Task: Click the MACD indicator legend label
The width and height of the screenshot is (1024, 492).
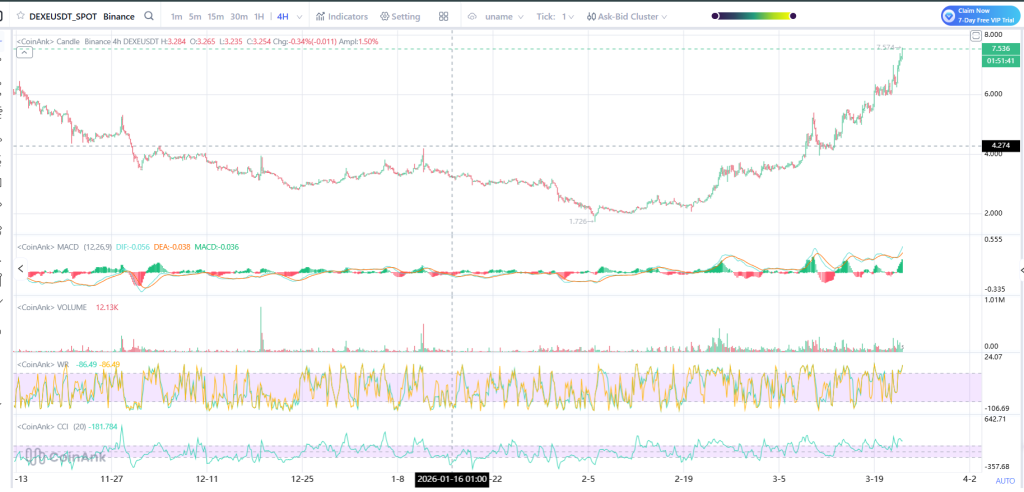Action: [x=66, y=246]
